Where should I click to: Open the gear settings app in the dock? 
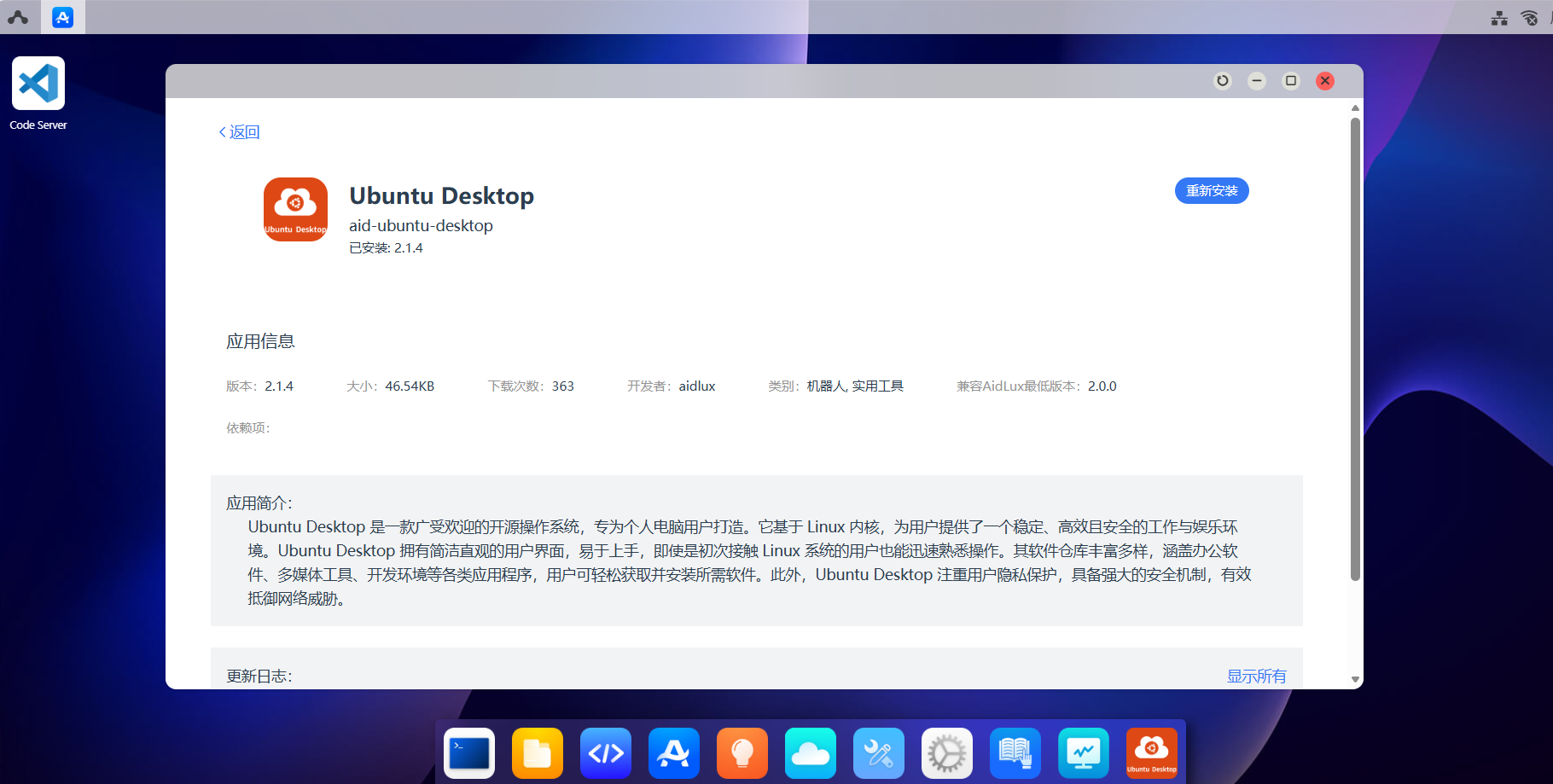coord(947,753)
